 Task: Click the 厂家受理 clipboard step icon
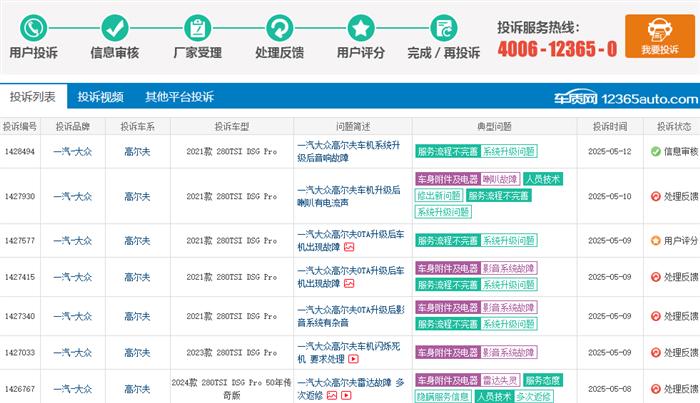pos(197,28)
